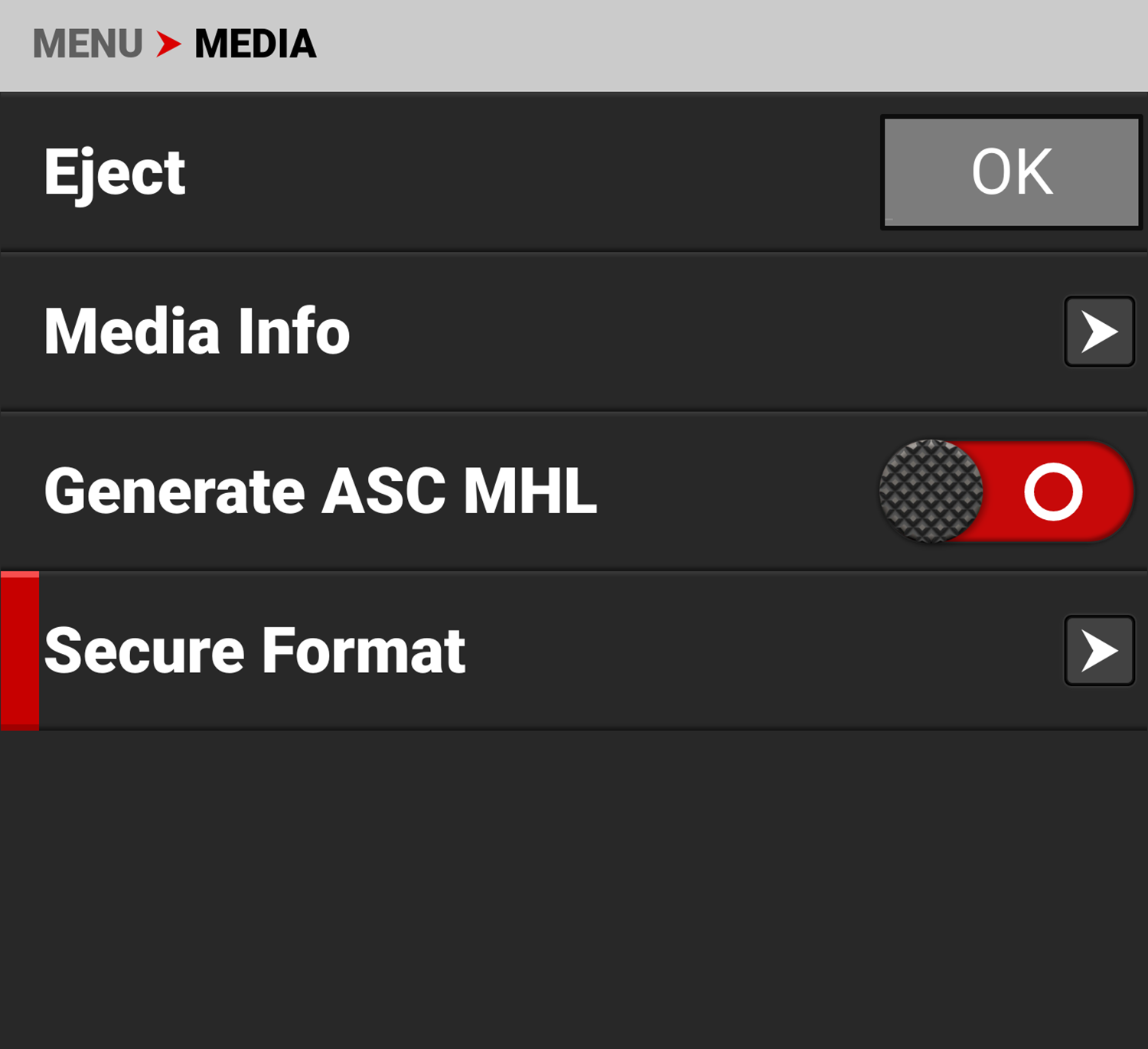This screenshot has height=1049, width=1148.
Task: Toggle the Generate ASC MHL switch
Action: point(1006,492)
